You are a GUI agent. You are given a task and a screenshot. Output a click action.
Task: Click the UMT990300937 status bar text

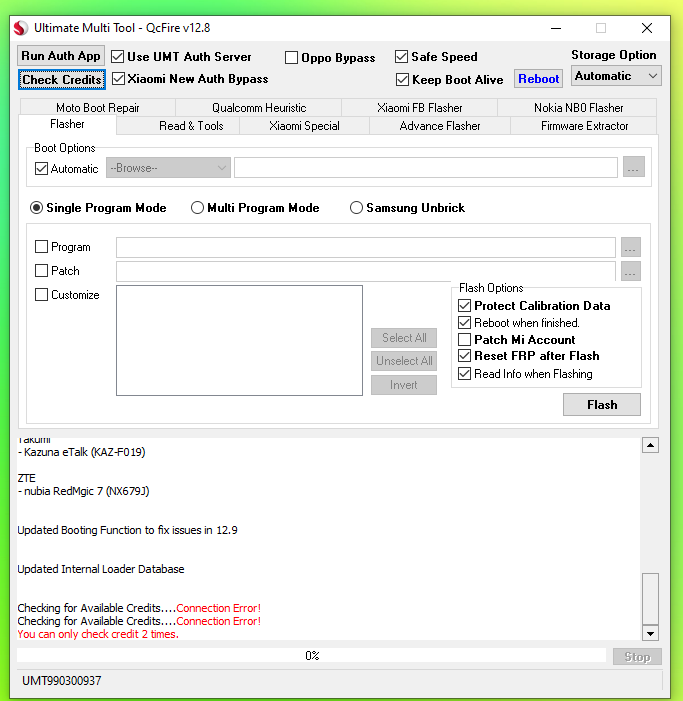(62, 681)
